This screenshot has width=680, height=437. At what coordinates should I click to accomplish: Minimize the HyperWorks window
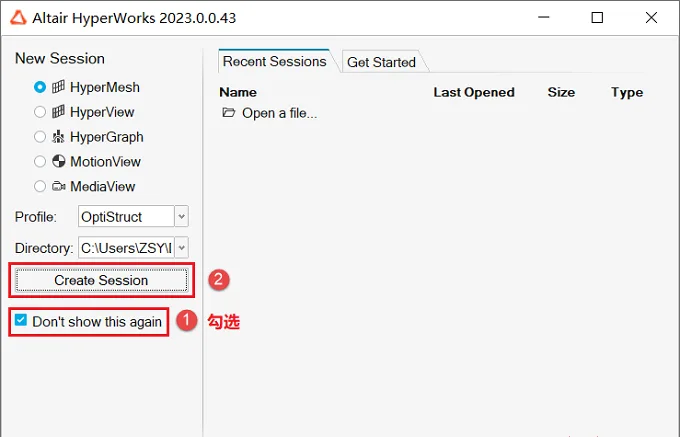(x=544, y=17)
